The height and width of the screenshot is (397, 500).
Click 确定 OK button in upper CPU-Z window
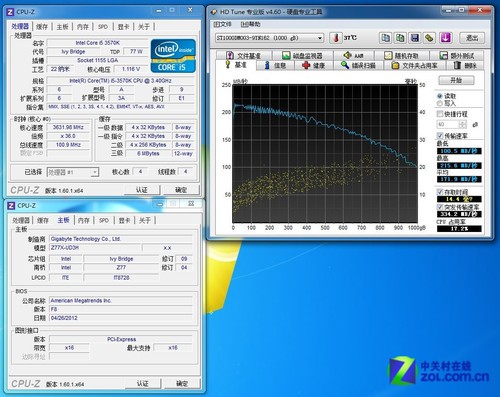pyautogui.click(x=181, y=190)
